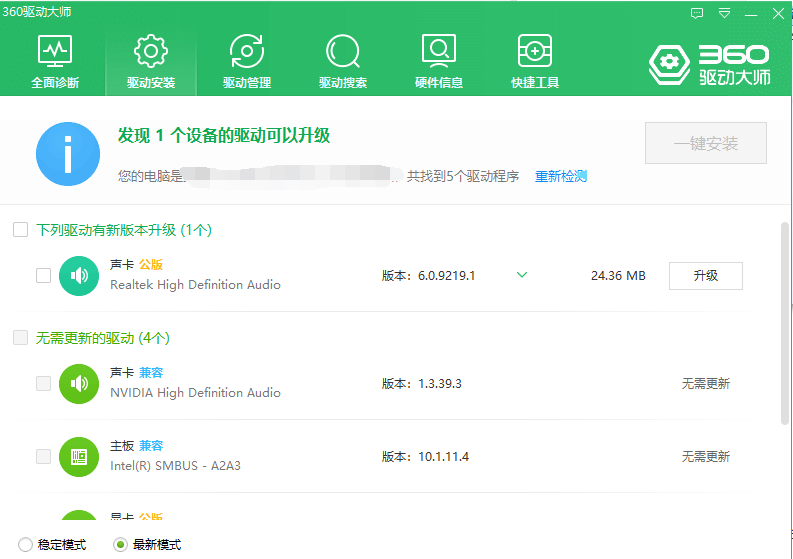Open 驱动搜索 magnifier icon

(342, 51)
